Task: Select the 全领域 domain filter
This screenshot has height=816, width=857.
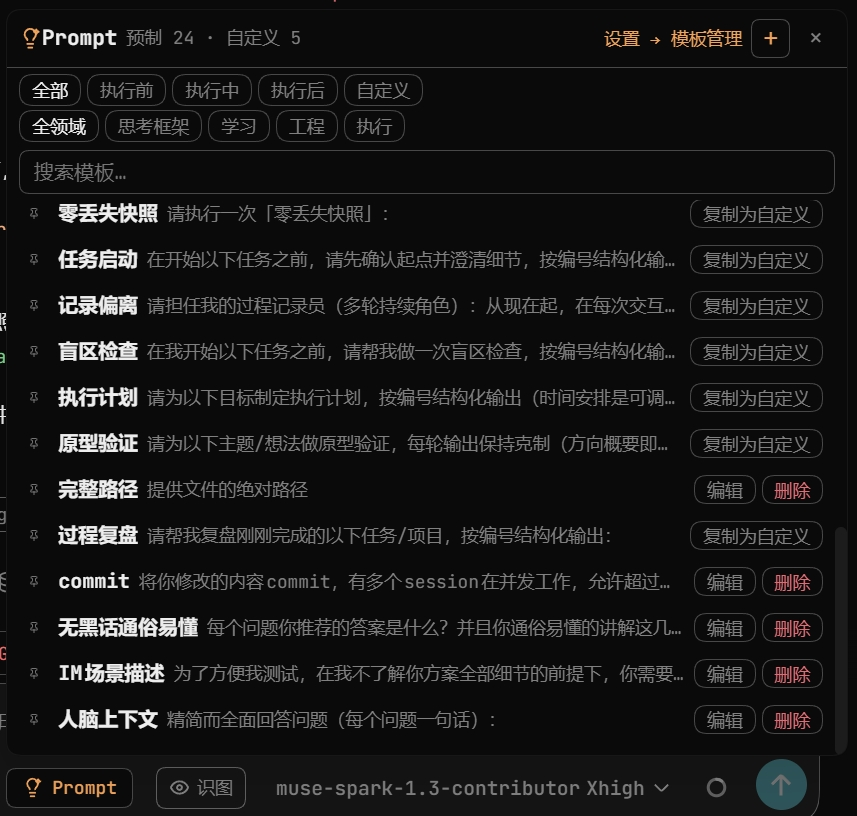Action: [x=59, y=126]
